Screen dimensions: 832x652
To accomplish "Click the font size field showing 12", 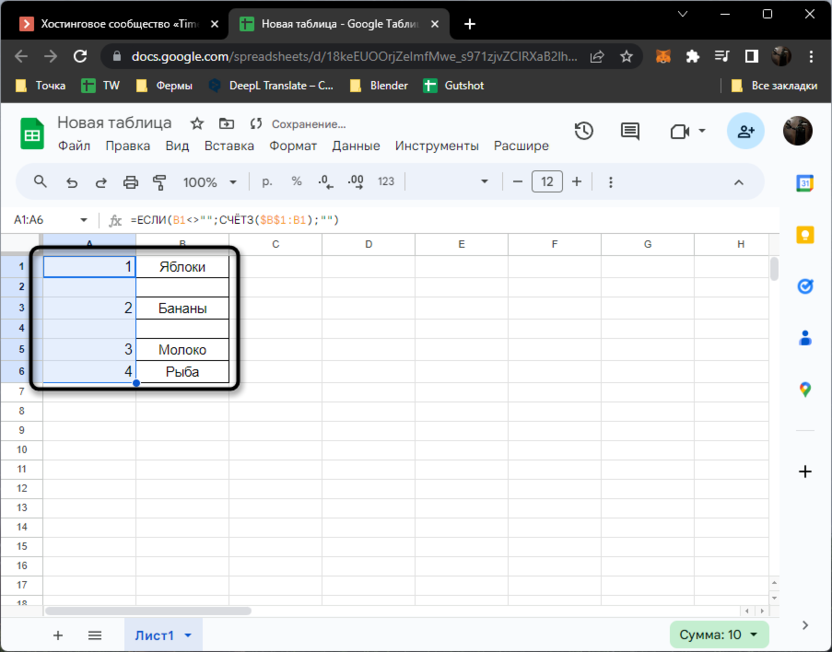I will [x=547, y=182].
